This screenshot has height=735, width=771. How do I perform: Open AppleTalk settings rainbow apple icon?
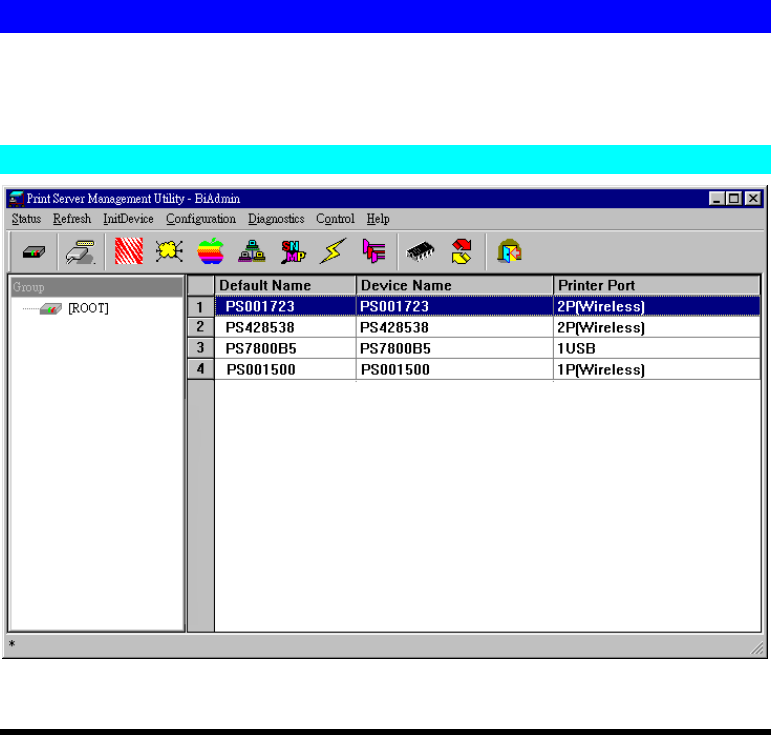pos(210,251)
